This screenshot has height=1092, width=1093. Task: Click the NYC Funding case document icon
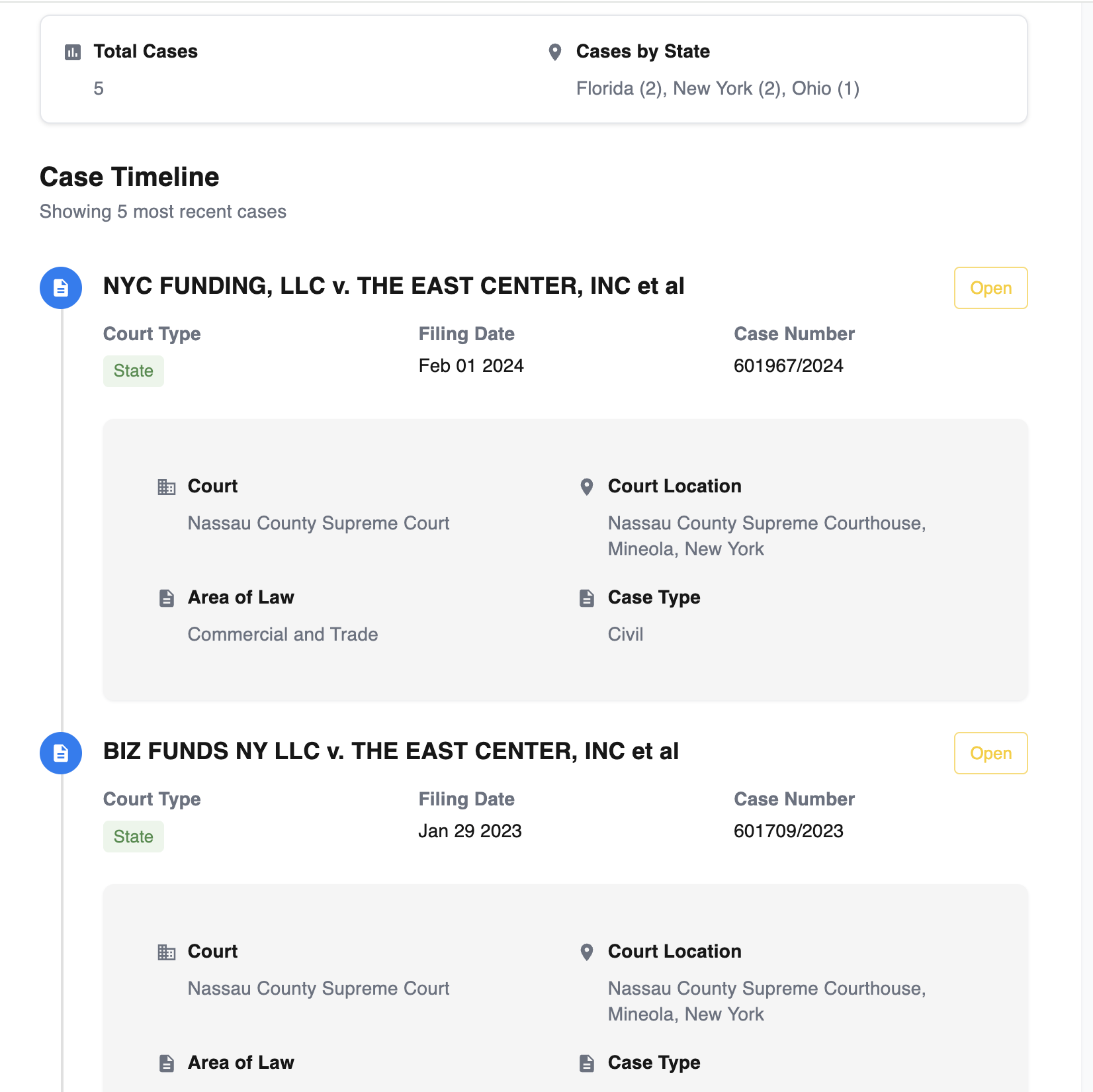coord(61,288)
